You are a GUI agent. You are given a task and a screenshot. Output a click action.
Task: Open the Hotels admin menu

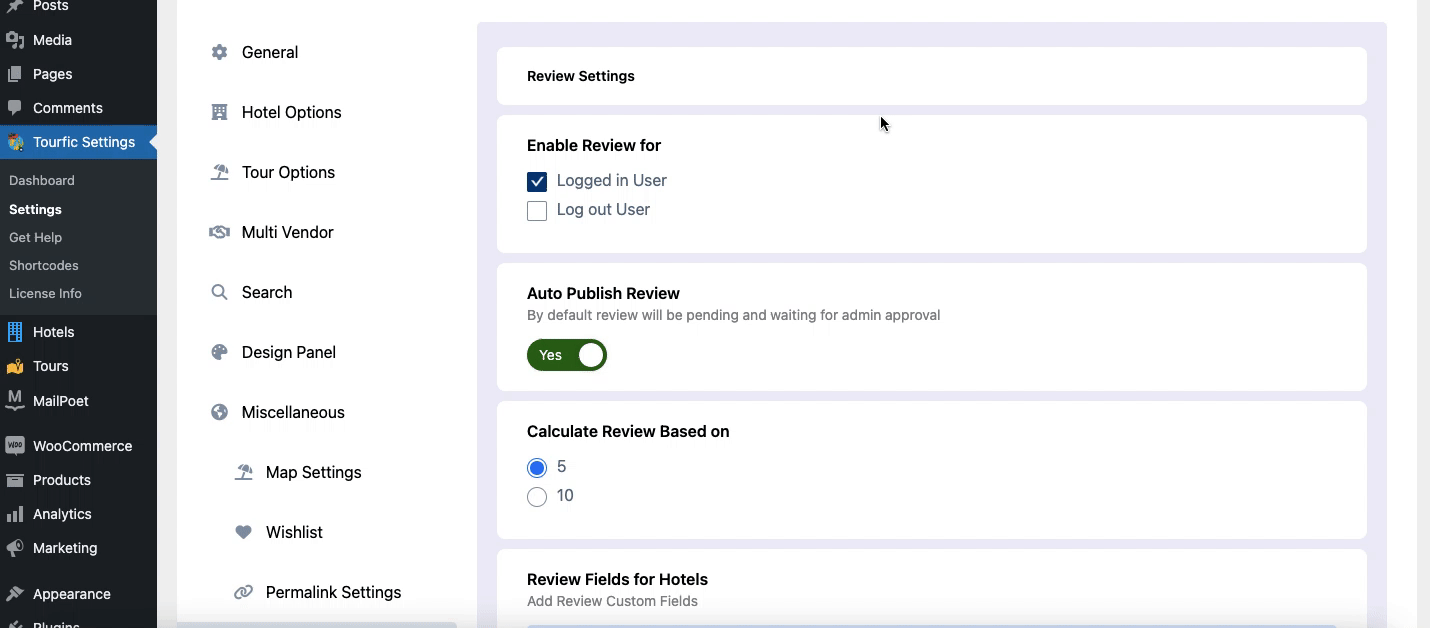53,332
